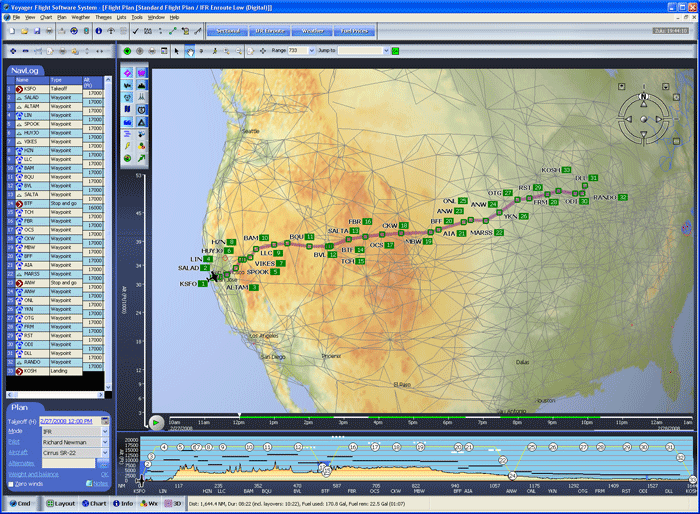Click the Weather toolbar button
Viewport: 700px width, 514px height.
click(x=312, y=31)
